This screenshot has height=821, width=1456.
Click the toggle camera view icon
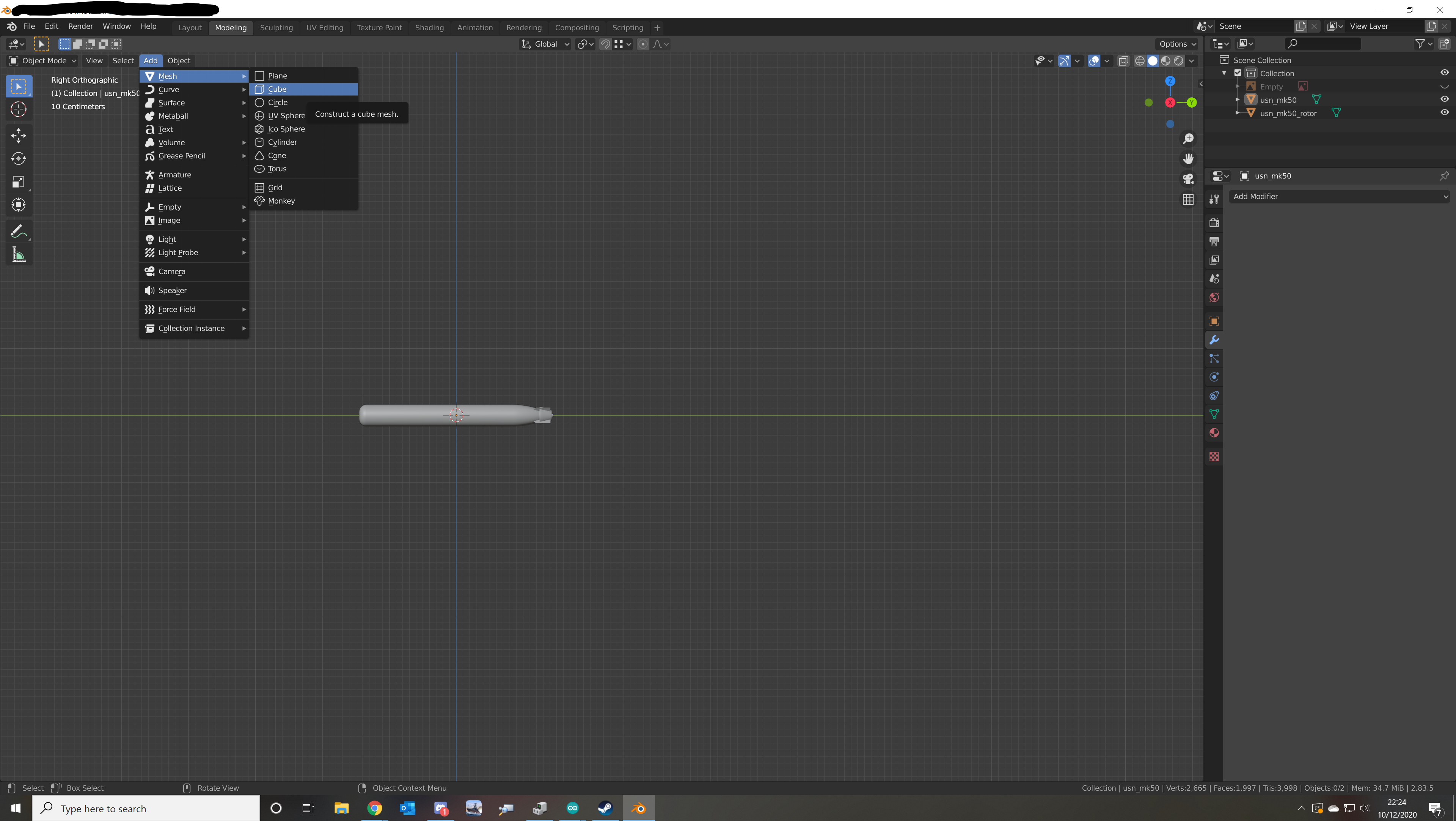coord(1188,179)
